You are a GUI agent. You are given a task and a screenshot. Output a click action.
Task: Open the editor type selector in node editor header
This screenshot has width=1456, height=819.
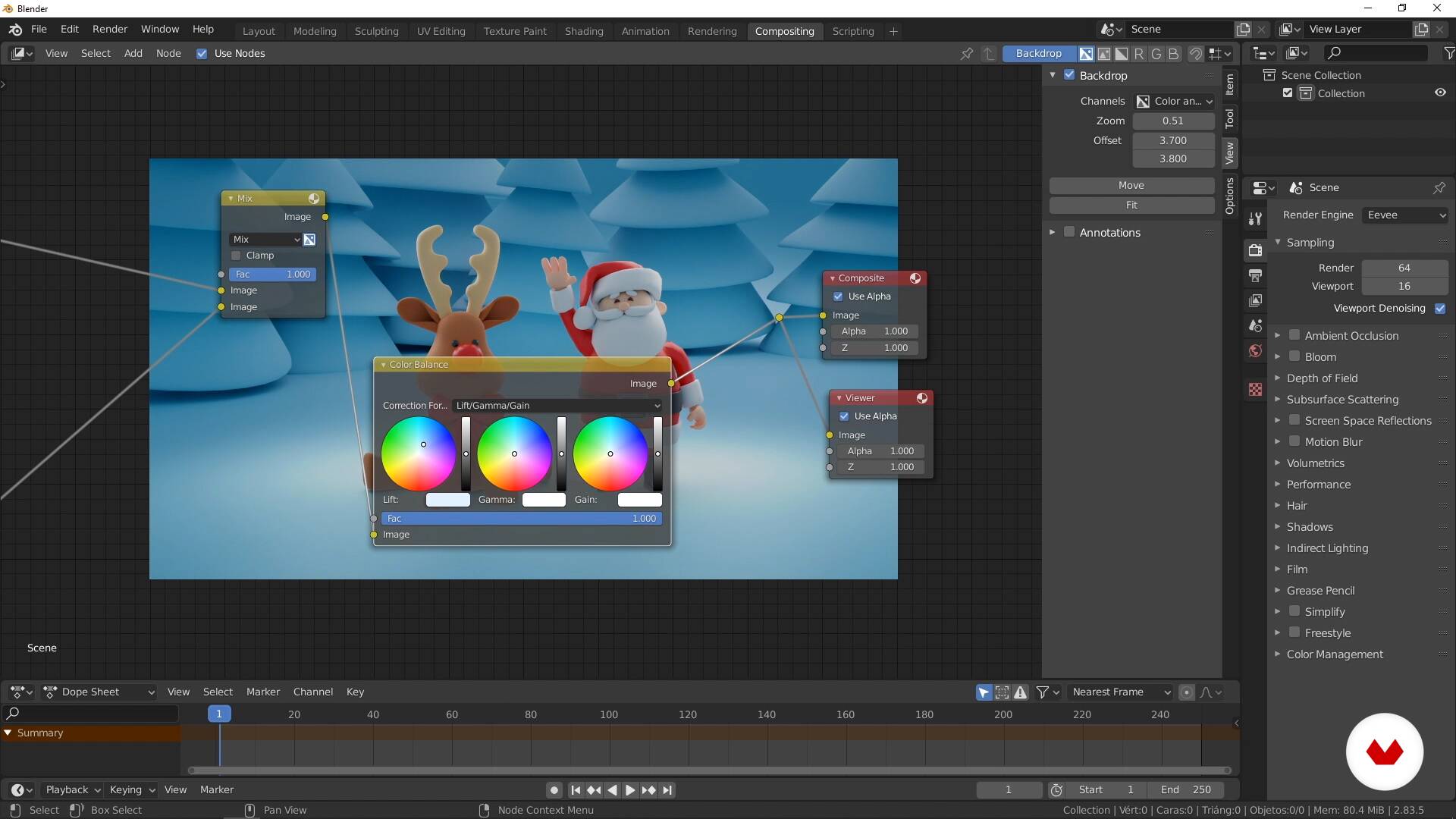click(x=20, y=54)
